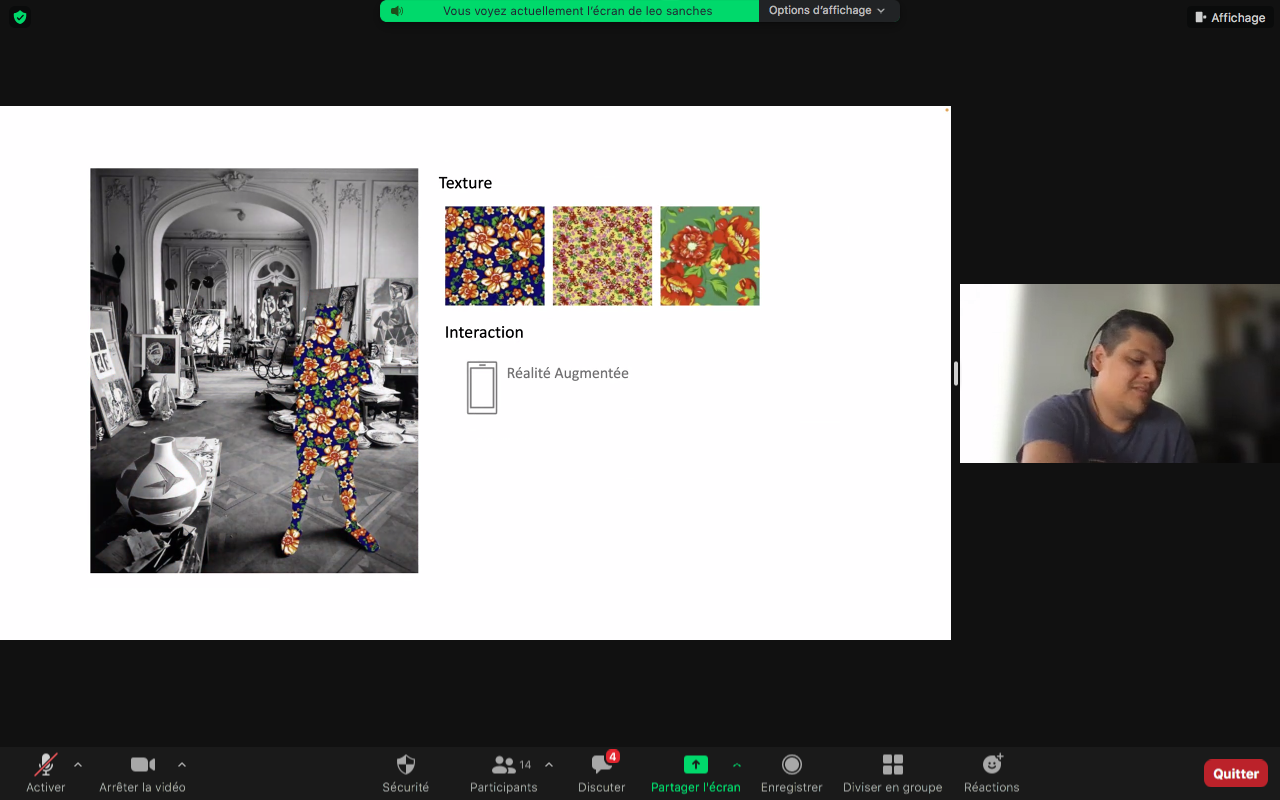Click the green encryption shield icon
The width and height of the screenshot is (1280, 800).
[20, 17]
